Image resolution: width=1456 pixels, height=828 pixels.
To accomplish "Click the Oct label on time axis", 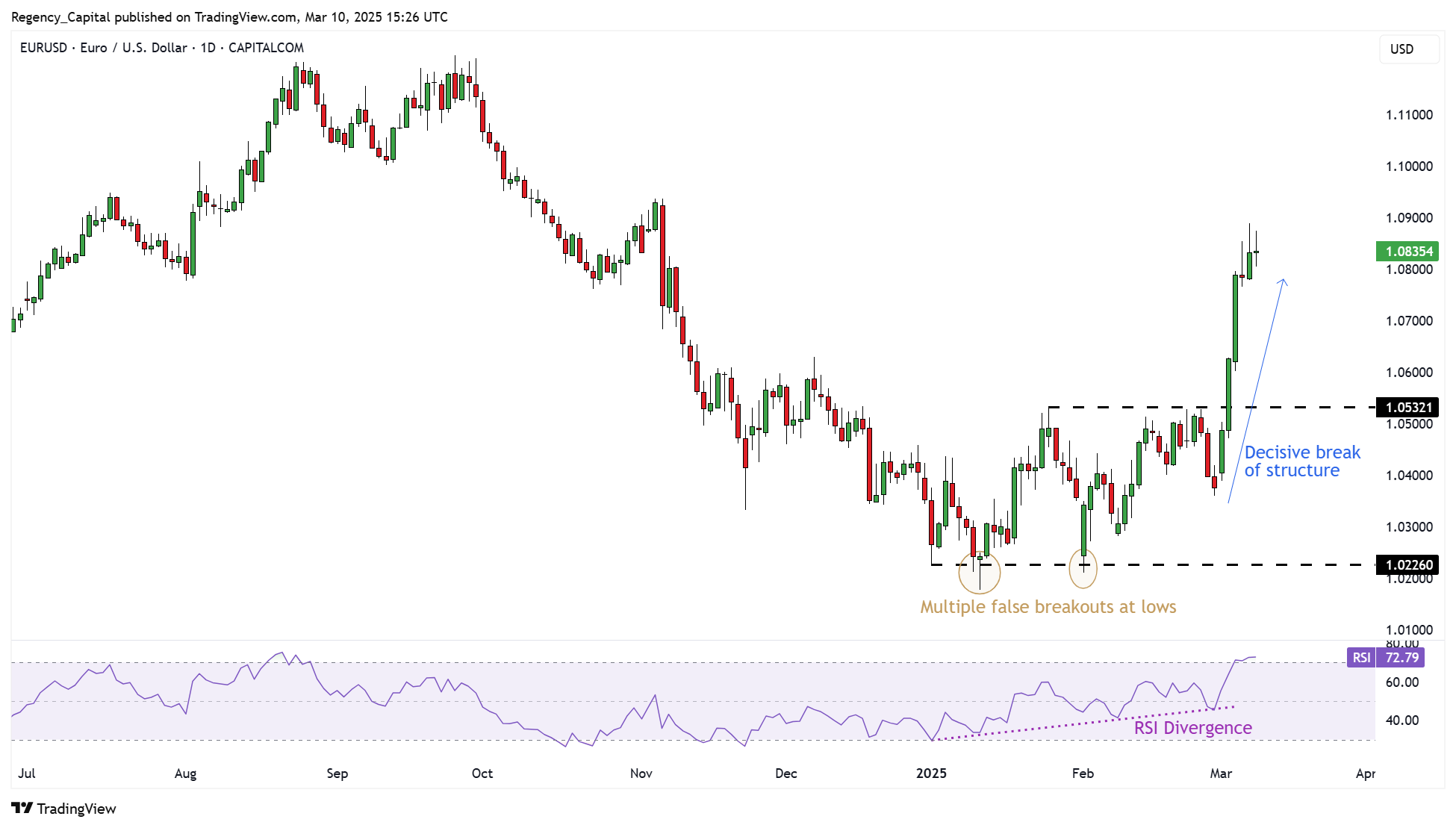I will (482, 773).
